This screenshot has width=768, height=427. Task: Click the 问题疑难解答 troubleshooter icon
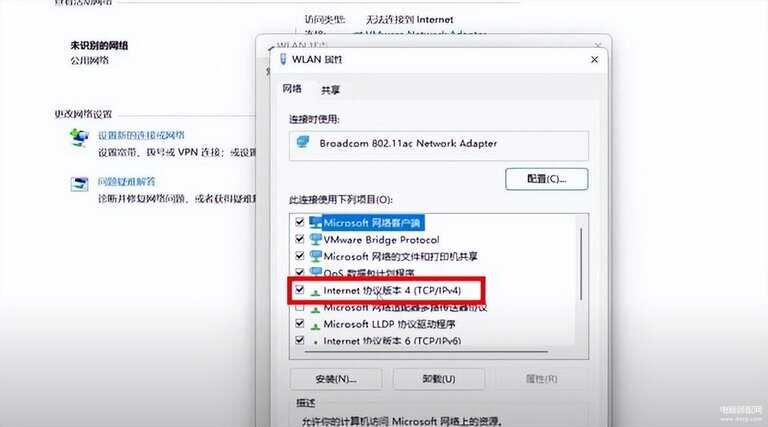click(x=79, y=184)
